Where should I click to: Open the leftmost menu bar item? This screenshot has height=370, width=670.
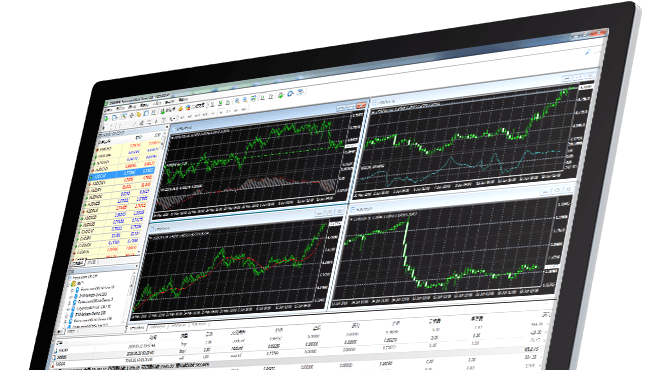(x=109, y=110)
